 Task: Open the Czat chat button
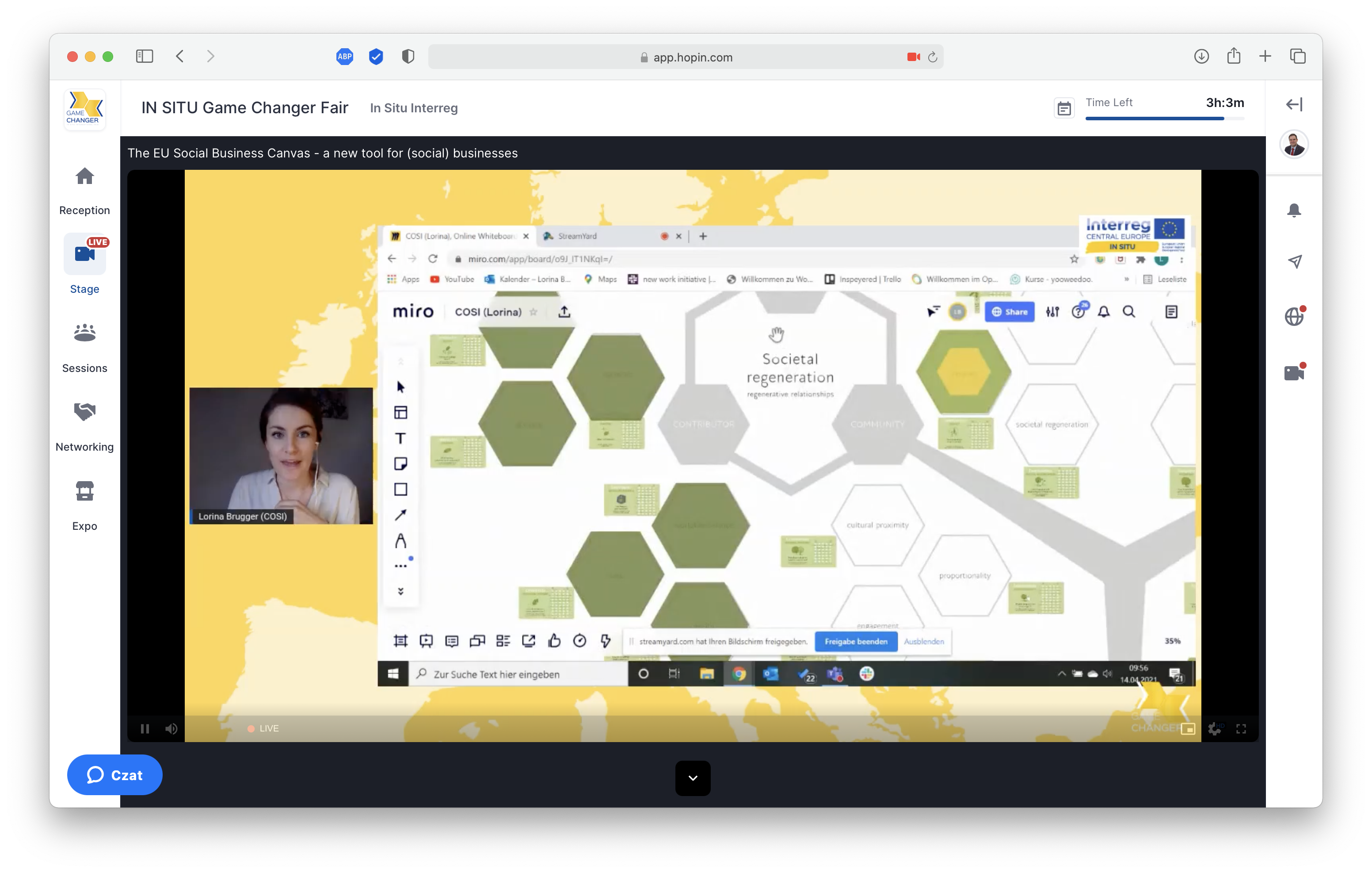114,775
